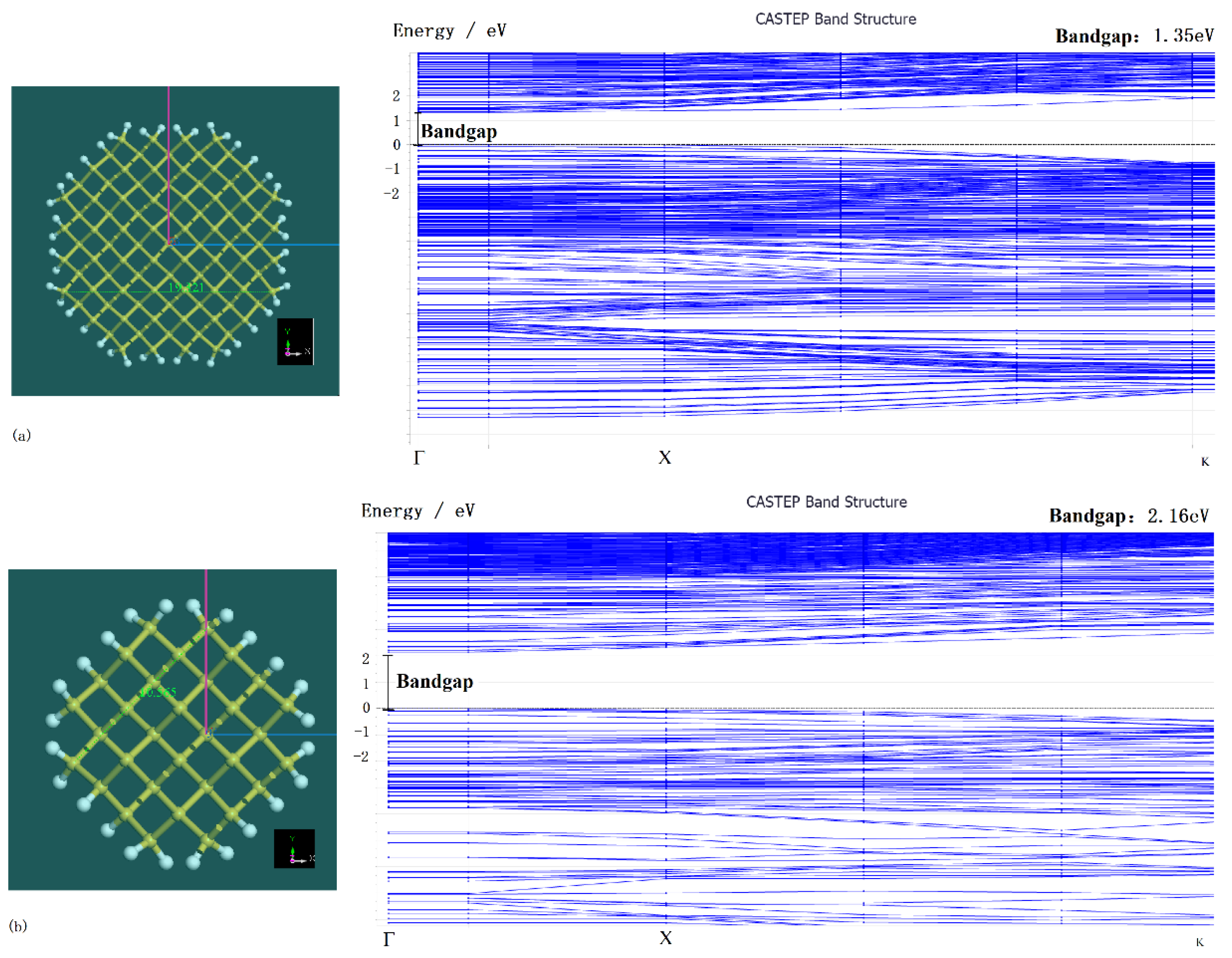Click the Γ point label of top plot
Viewport: 1232px width, 958px height.
point(419,457)
